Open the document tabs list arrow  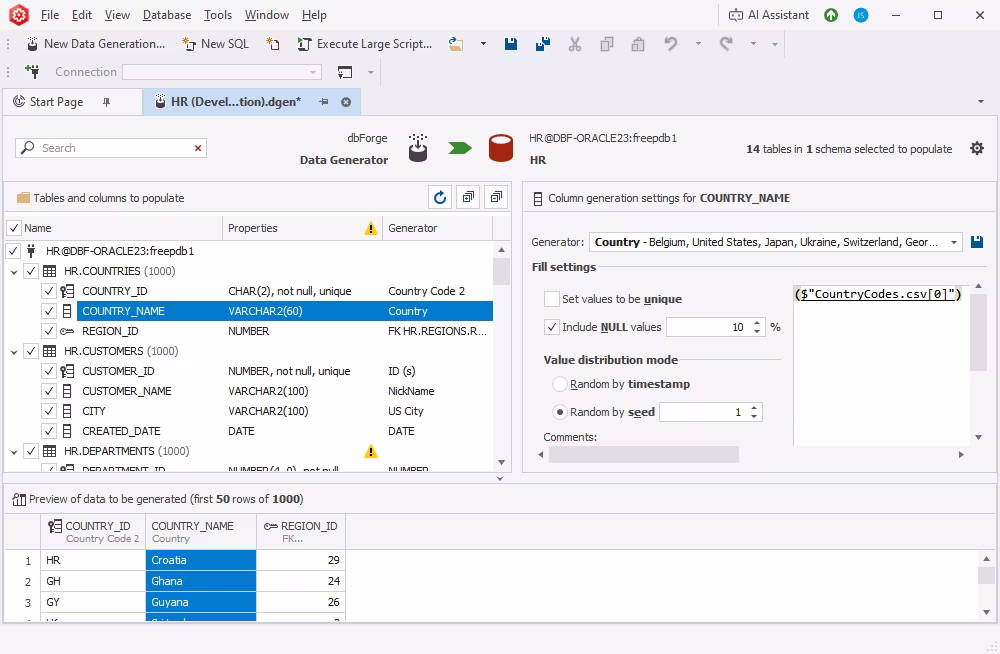pos(981,101)
